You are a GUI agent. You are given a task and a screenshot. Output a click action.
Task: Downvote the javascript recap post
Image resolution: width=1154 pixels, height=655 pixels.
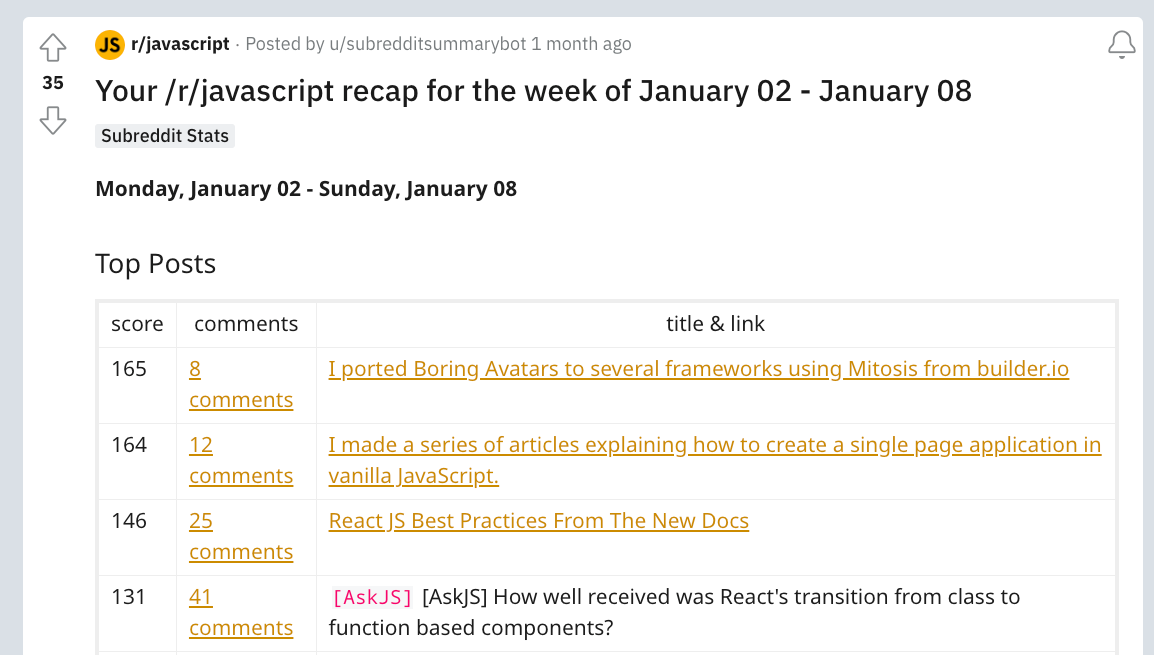point(53,121)
